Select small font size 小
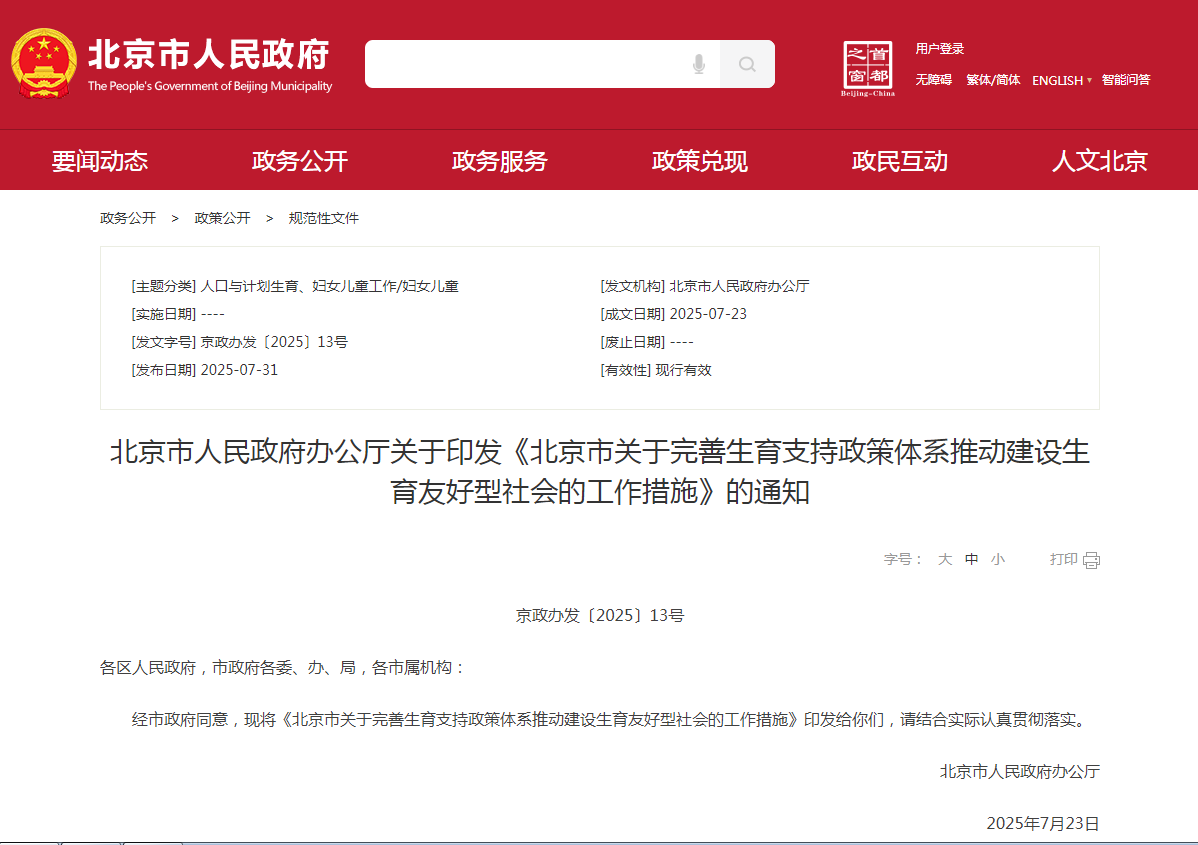 pos(997,560)
